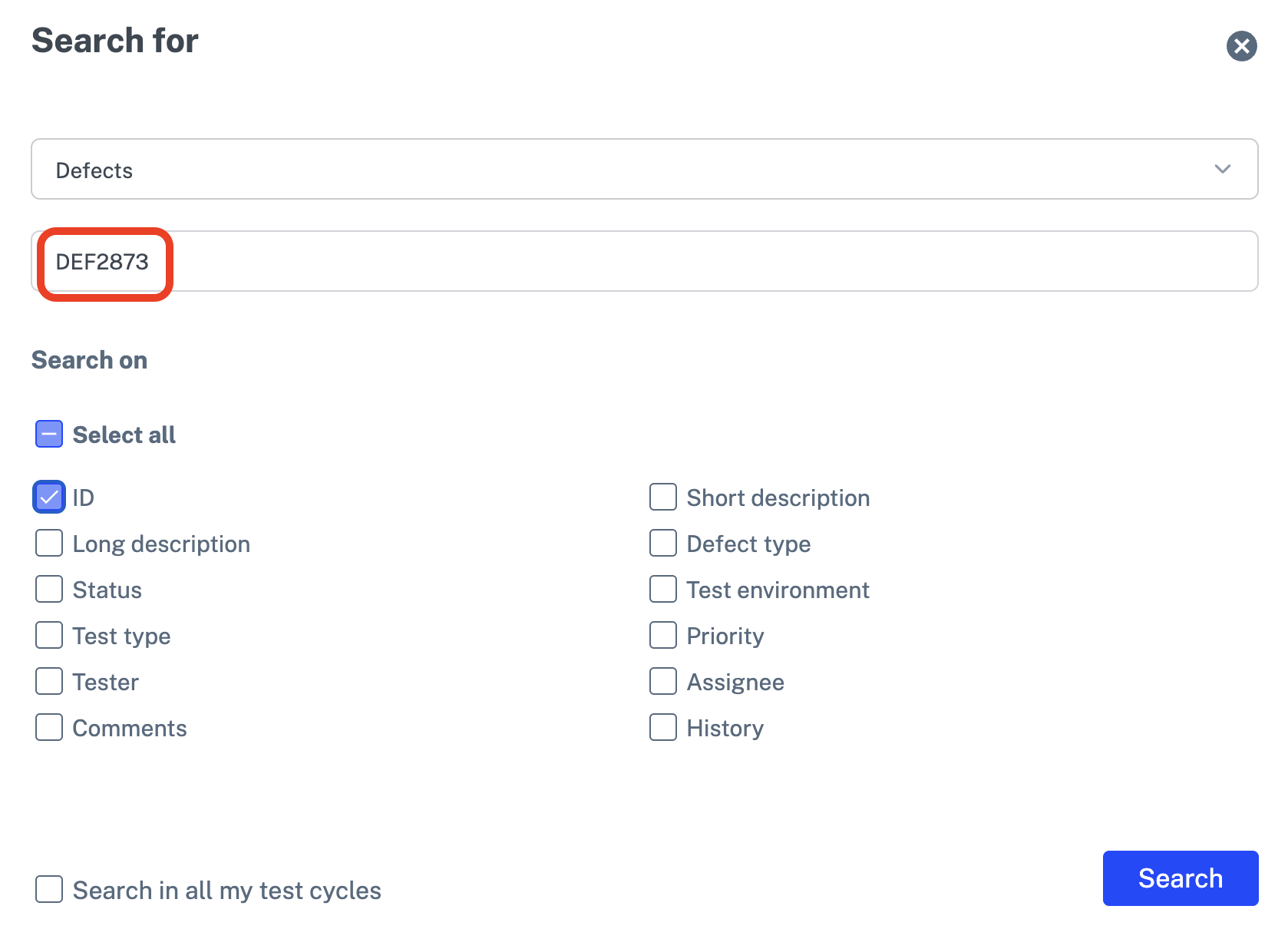Image resolution: width=1288 pixels, height=929 pixels.
Task: Select the History checkbox
Action: coord(663,728)
